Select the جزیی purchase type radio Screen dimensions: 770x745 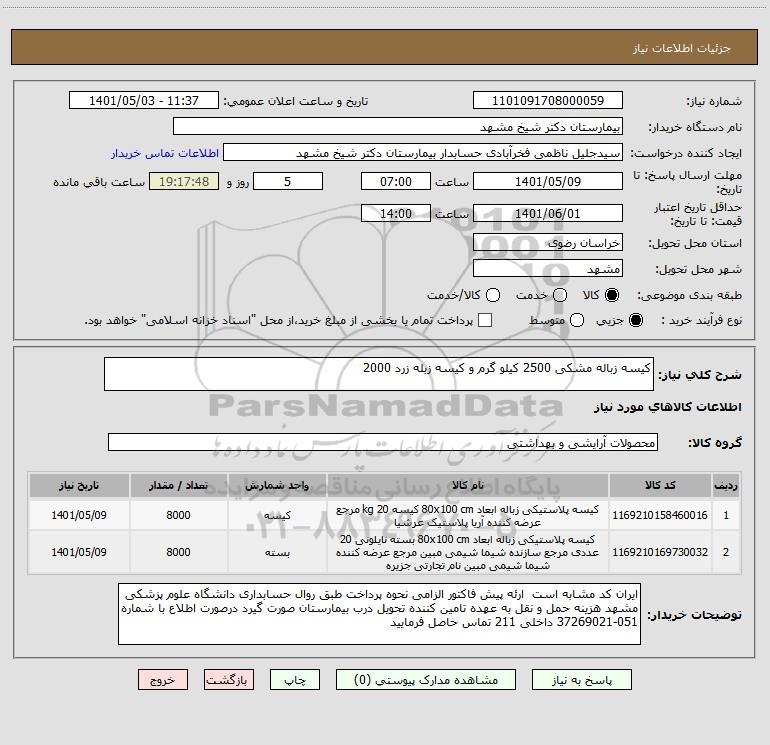coord(635,320)
